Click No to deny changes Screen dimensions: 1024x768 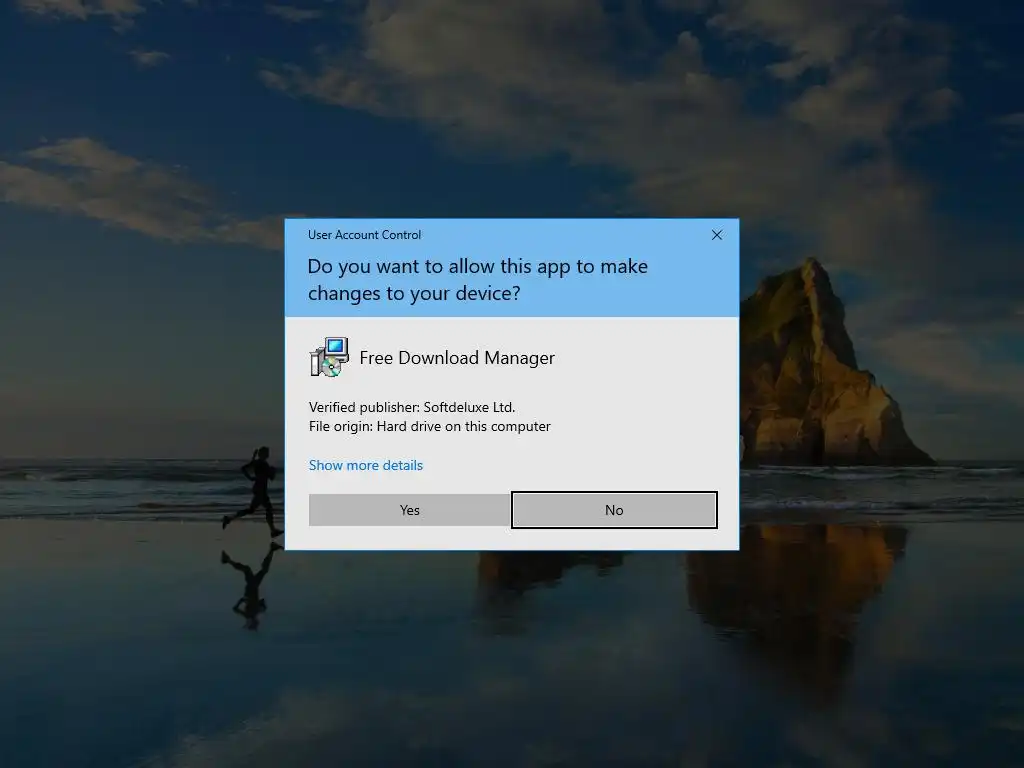614,510
